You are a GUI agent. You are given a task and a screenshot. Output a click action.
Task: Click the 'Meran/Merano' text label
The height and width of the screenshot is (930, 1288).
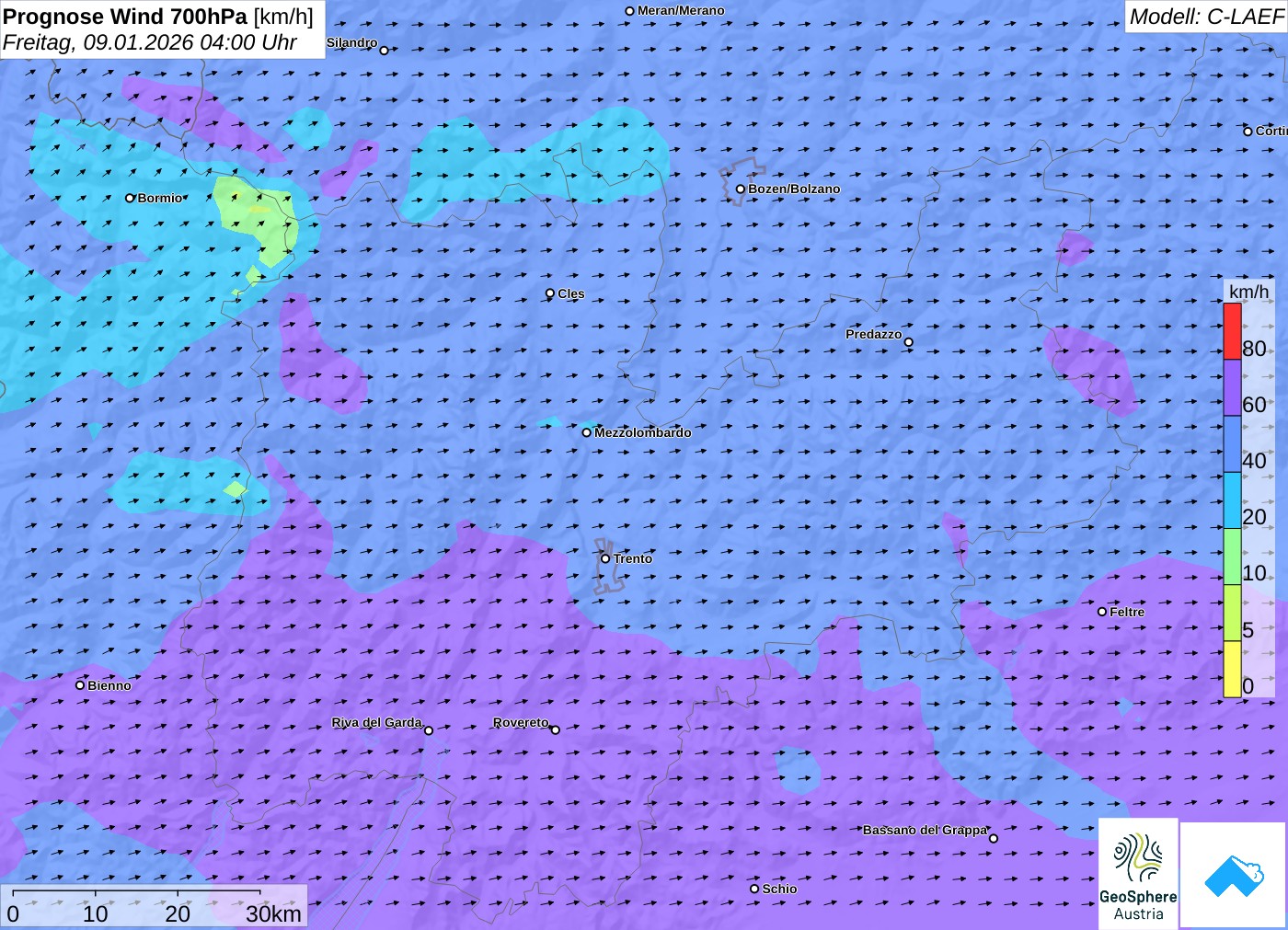coord(681,11)
